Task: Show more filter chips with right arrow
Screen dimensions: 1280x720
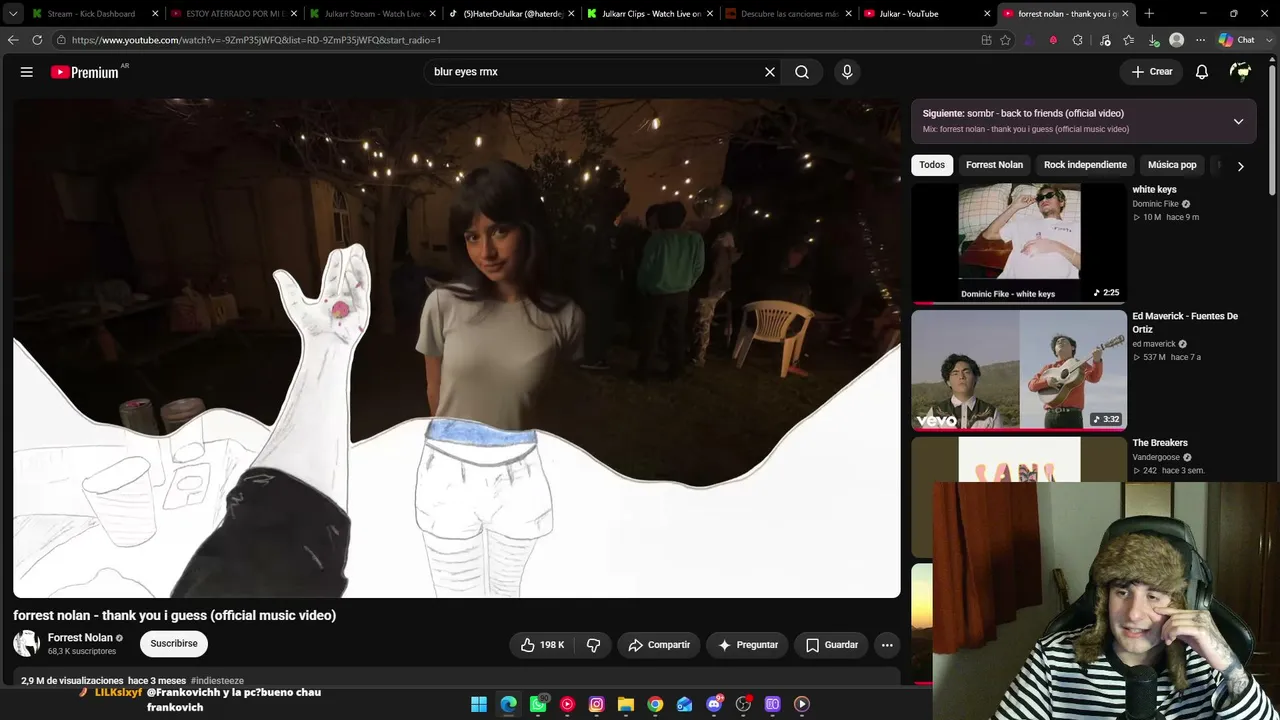Action: (x=1240, y=166)
